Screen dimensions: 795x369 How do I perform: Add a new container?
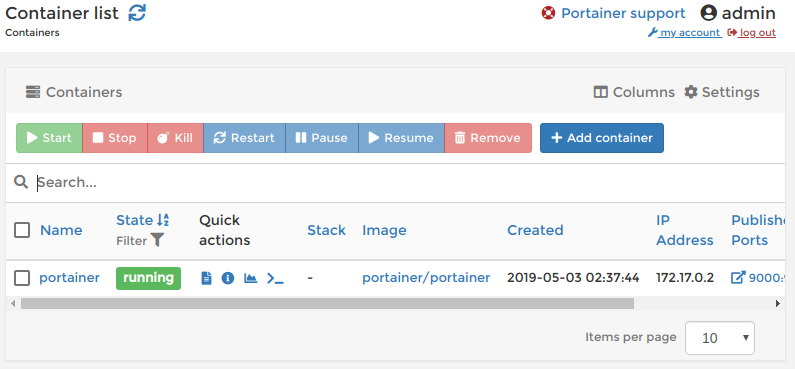tap(602, 138)
